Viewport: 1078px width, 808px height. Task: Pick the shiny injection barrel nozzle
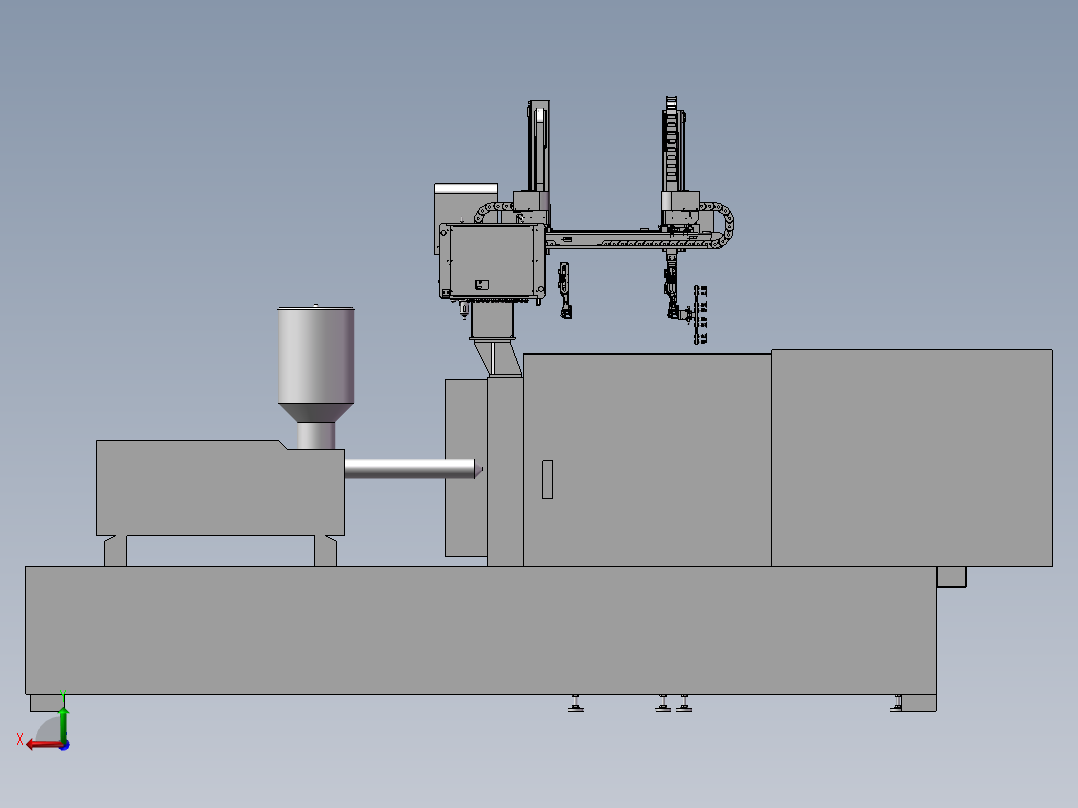pos(412,469)
